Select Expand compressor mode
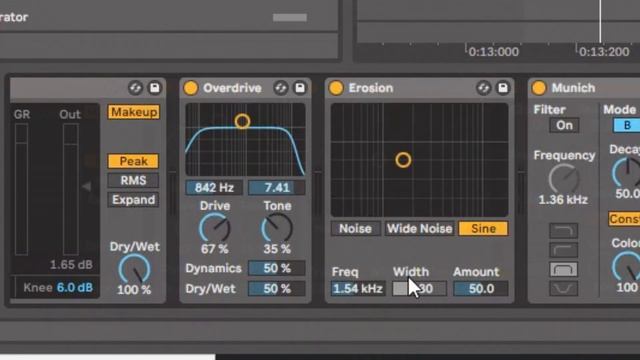 [x=133, y=200]
